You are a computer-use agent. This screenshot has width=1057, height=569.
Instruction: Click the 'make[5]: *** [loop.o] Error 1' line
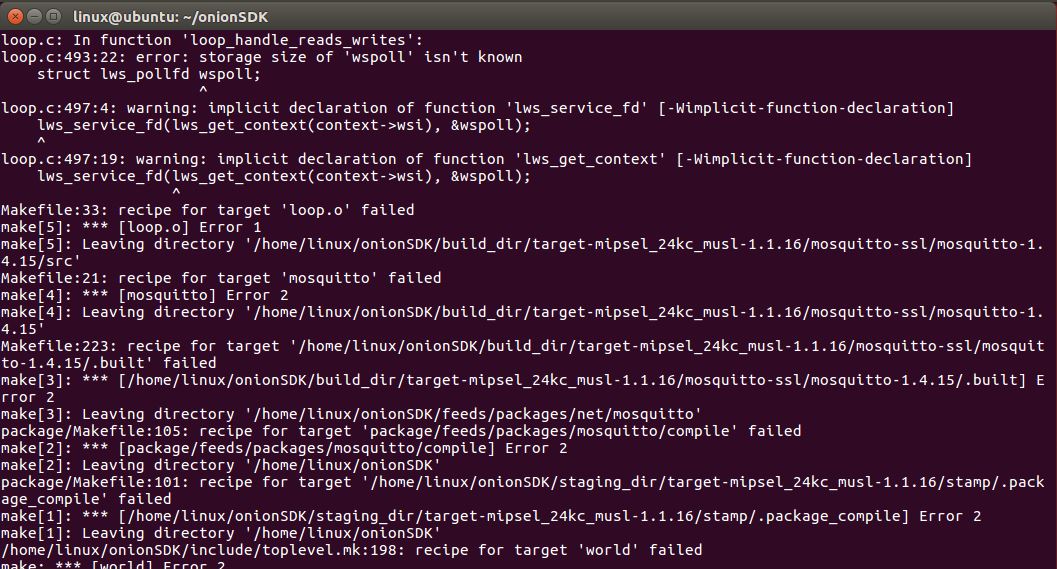click(x=131, y=227)
